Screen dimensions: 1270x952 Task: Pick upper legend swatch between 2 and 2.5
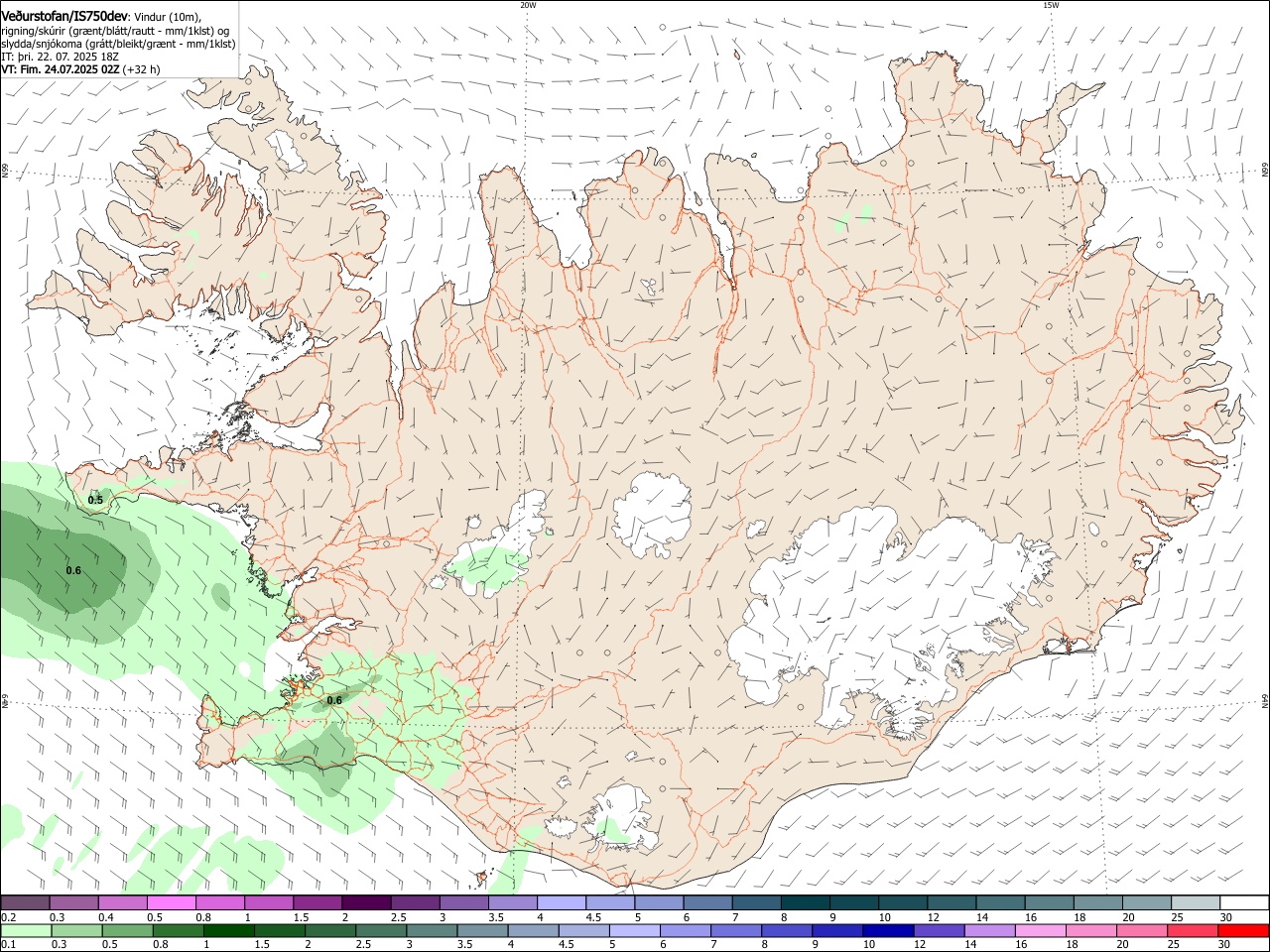366,903
